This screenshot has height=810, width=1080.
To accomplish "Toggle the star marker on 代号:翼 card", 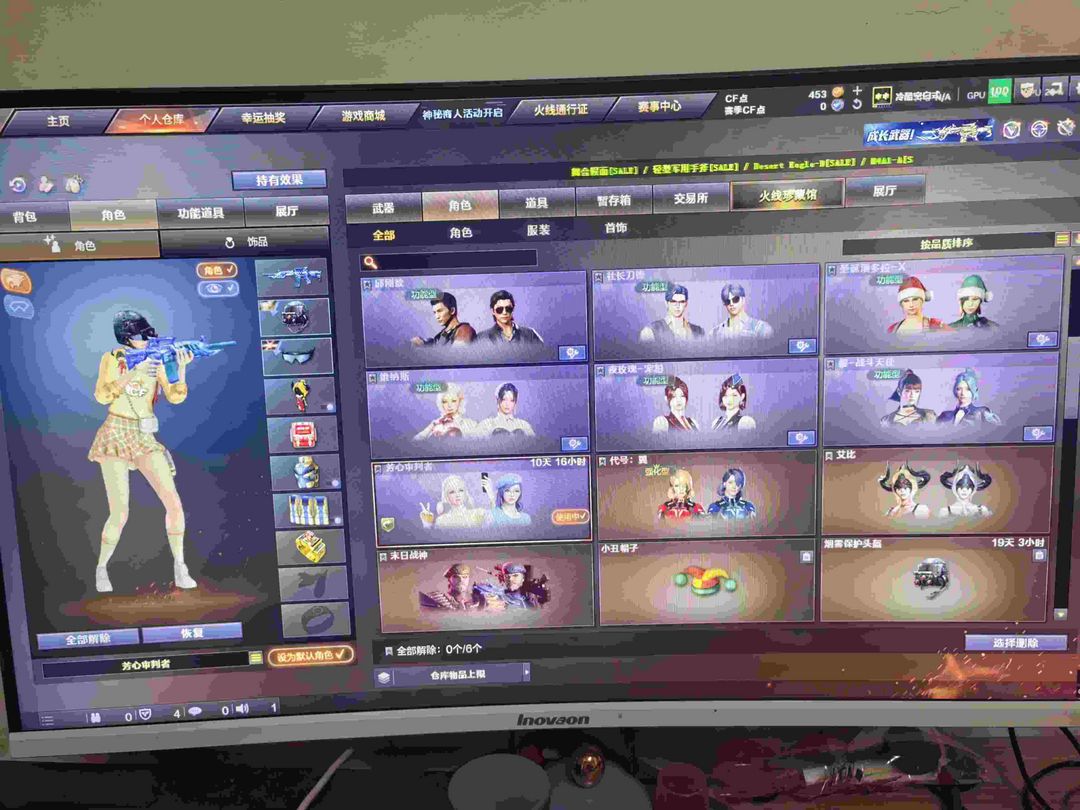I will [602, 461].
